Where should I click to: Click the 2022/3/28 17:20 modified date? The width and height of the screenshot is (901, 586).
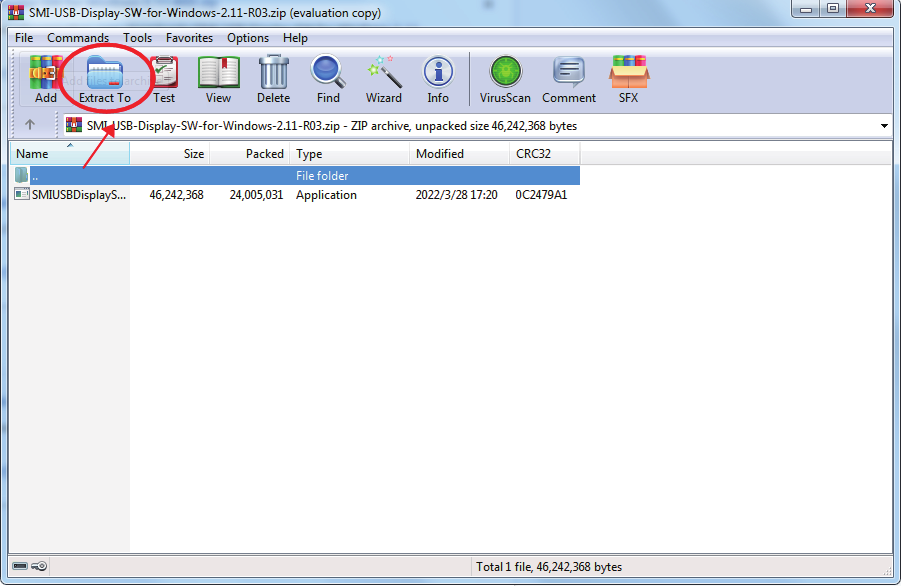point(456,195)
